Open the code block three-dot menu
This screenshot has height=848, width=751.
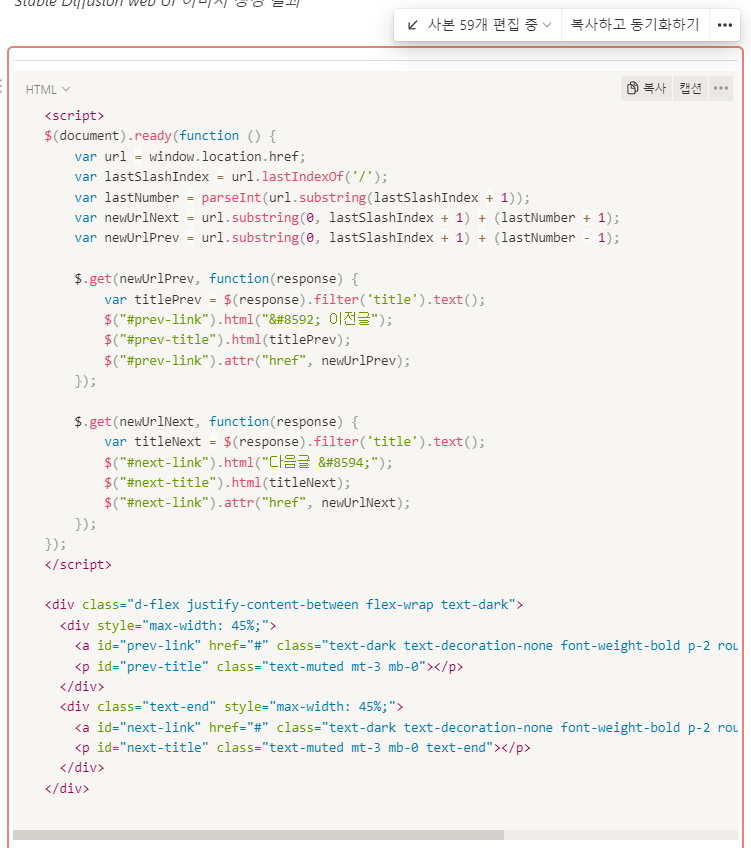(721, 88)
